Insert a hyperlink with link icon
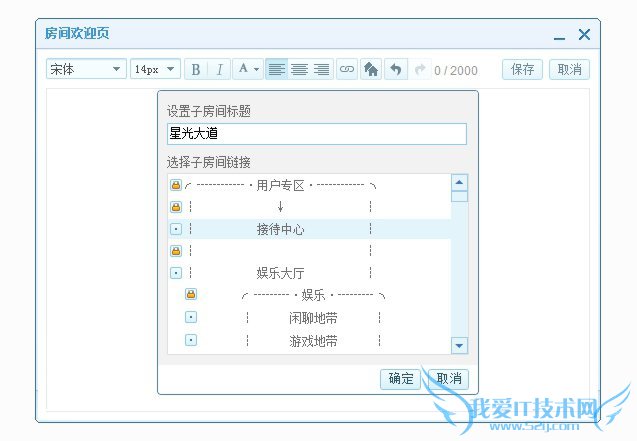Image resolution: width=637 pixels, height=441 pixels. (x=347, y=69)
